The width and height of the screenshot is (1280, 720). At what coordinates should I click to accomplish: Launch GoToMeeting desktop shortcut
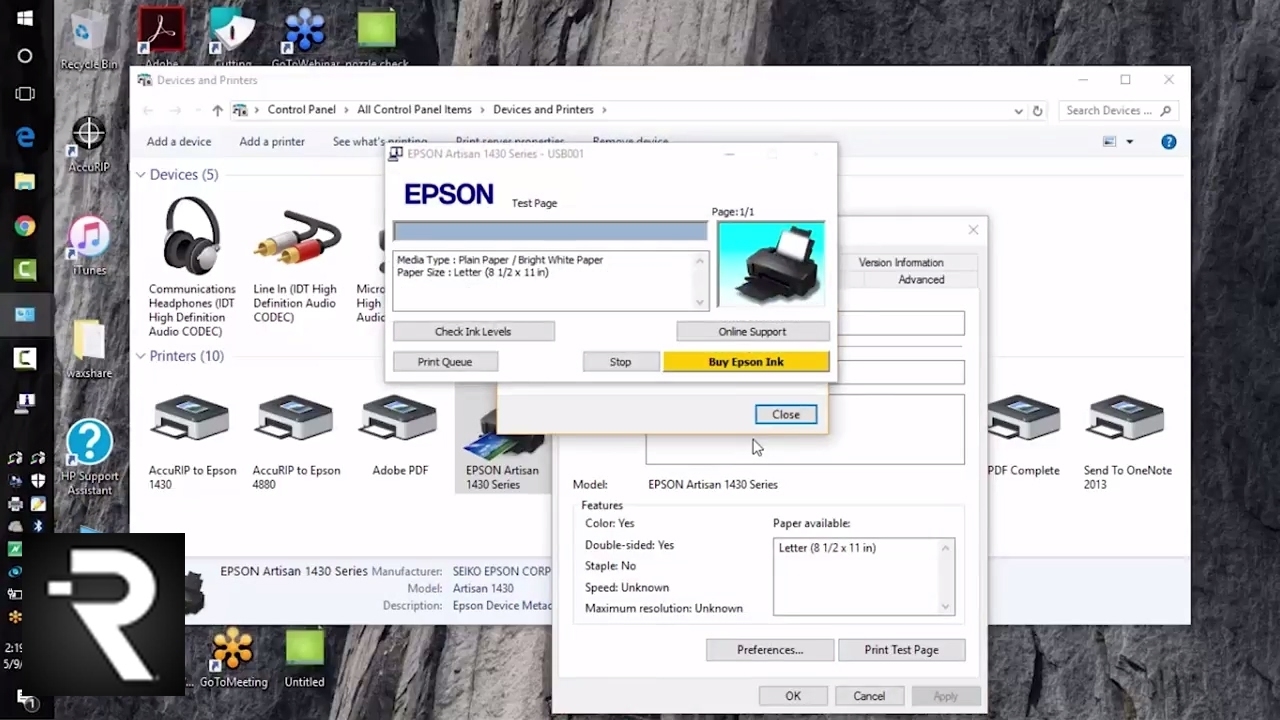pyautogui.click(x=233, y=657)
